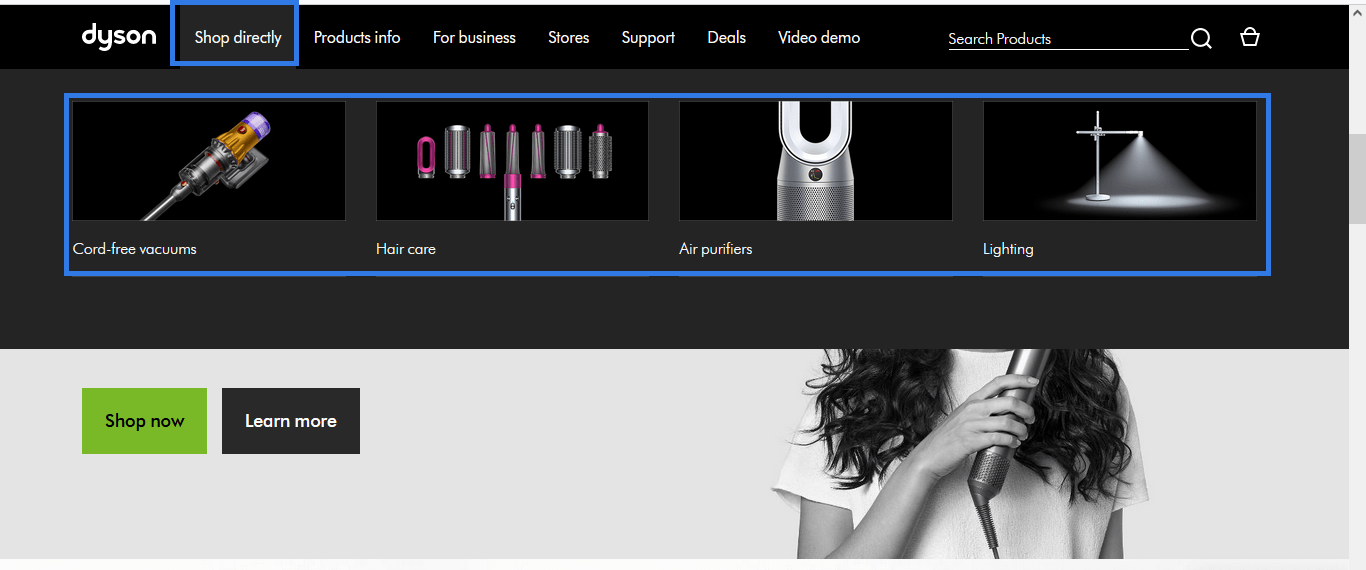Select the lighting lamp thumbnail image
Viewport: 1366px width, 570px height.
tap(1120, 161)
